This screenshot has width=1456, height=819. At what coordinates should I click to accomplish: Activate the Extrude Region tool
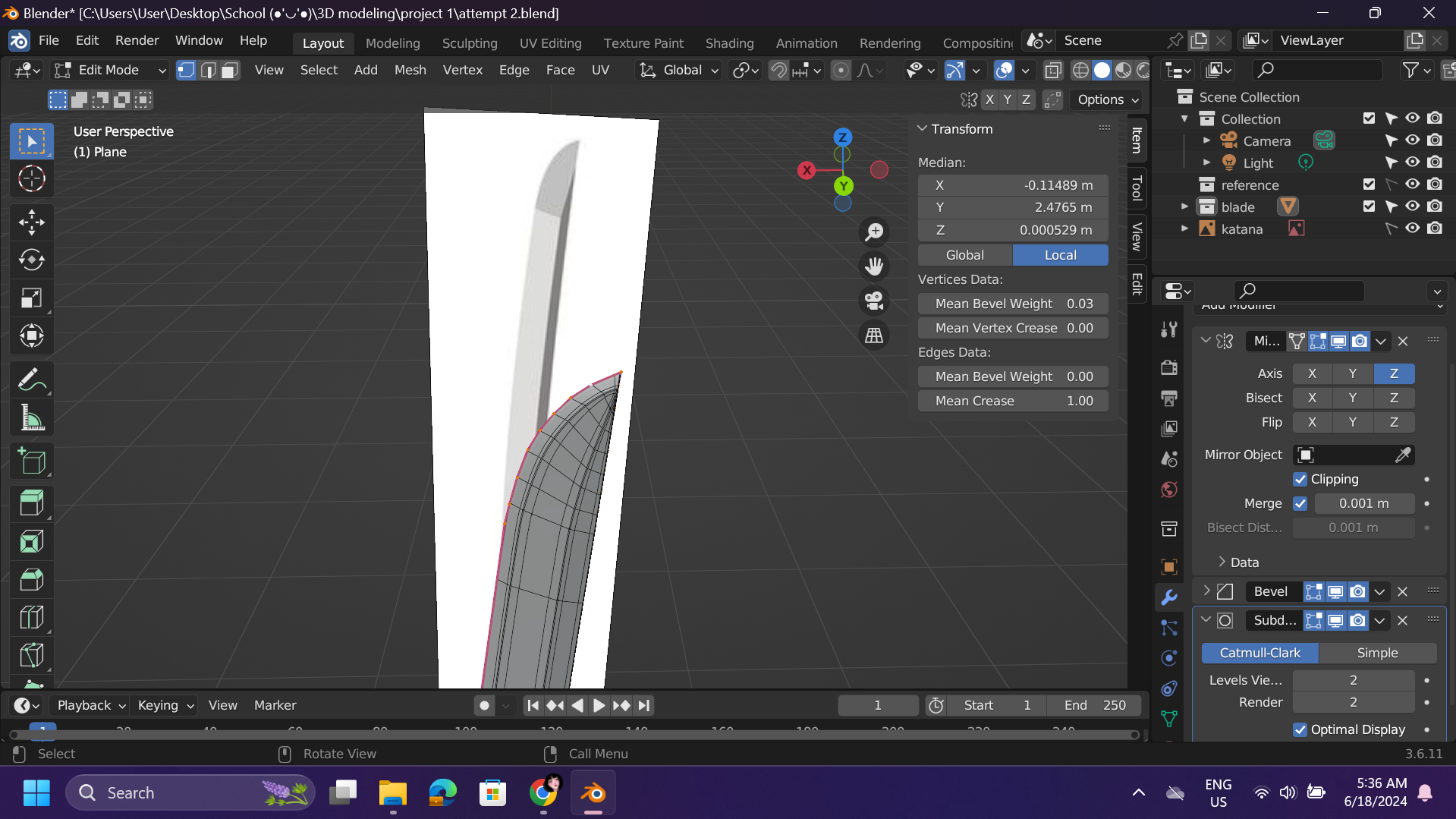coord(31,503)
